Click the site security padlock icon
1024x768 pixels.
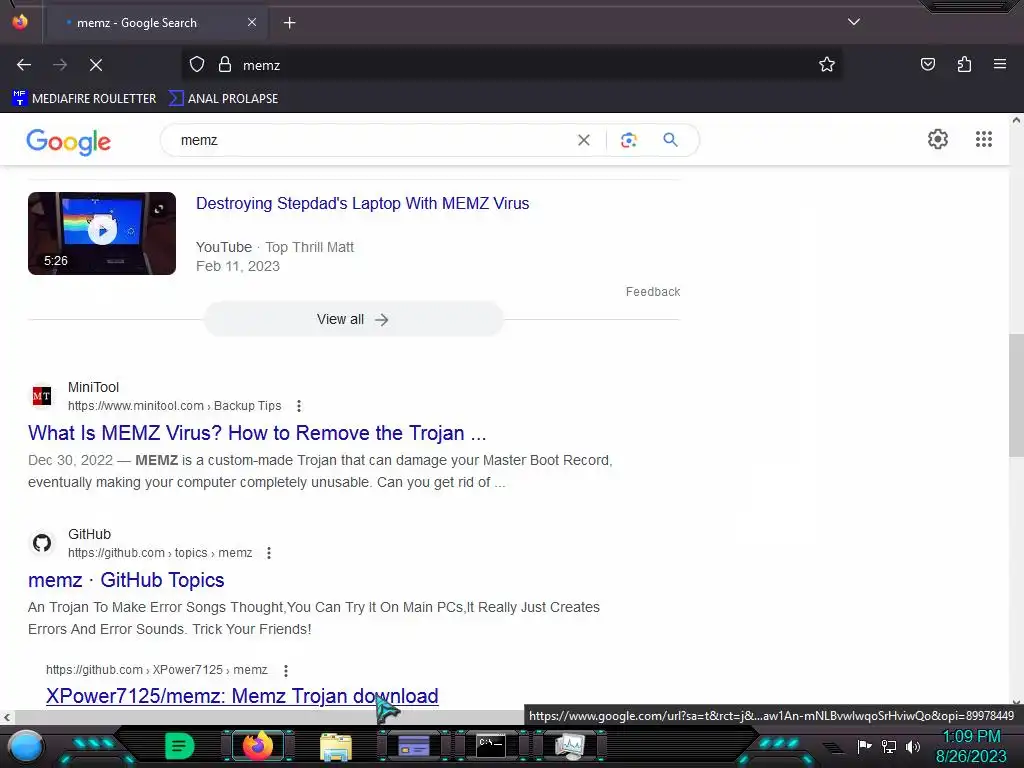[225, 65]
